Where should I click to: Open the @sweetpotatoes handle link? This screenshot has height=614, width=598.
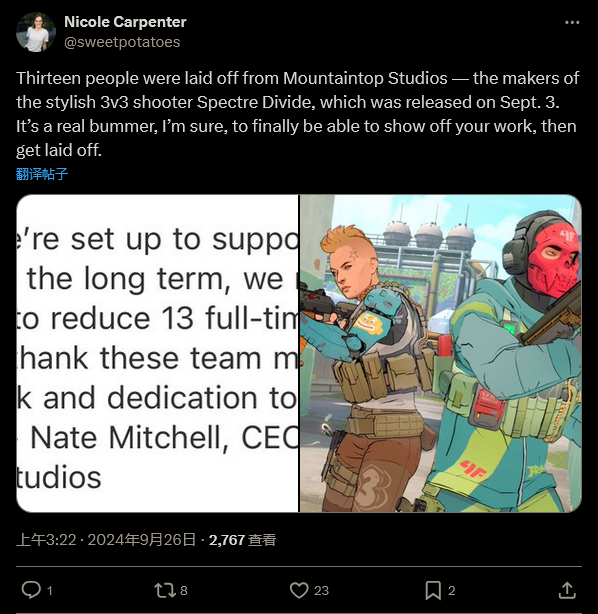tap(122, 42)
